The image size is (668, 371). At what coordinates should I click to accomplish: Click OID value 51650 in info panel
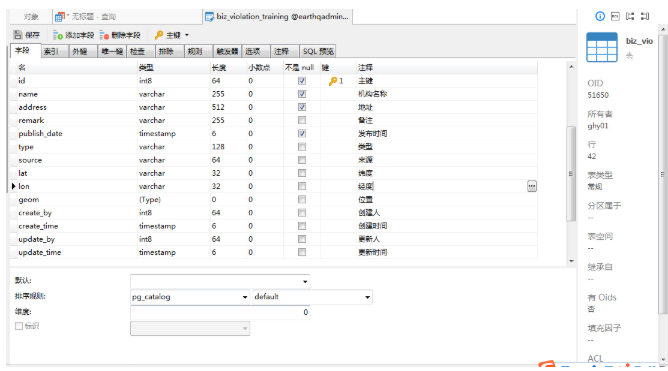(598, 95)
